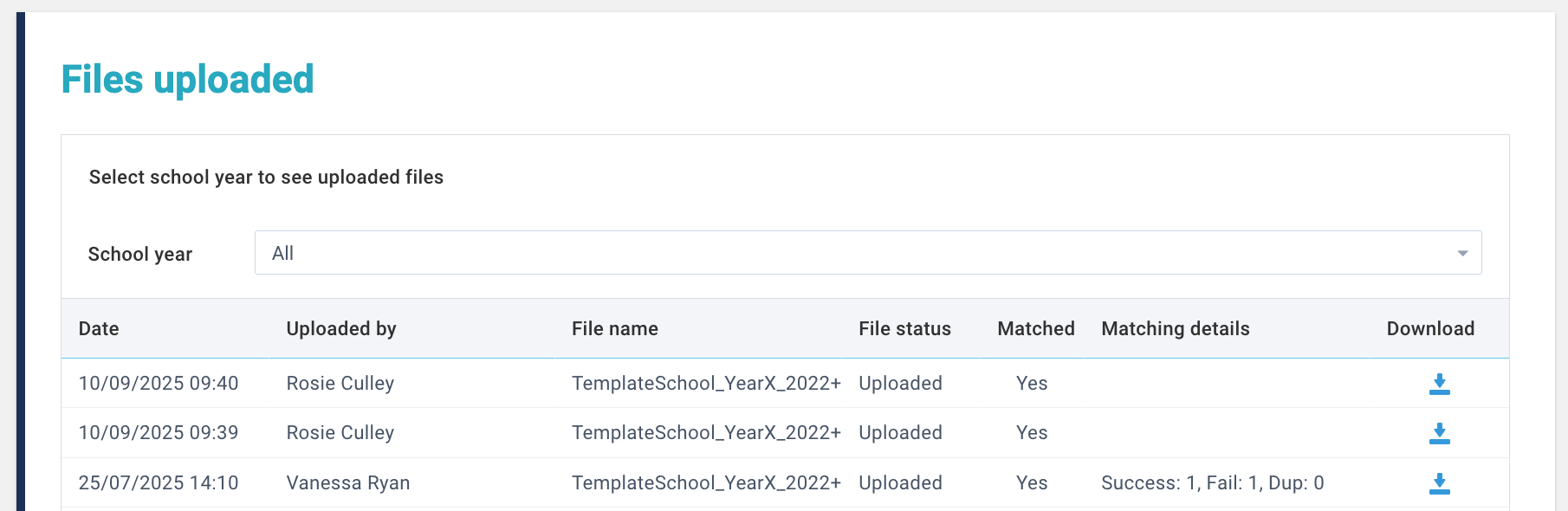Image resolution: width=1568 pixels, height=511 pixels.
Task: Select Uploaded status in the 09:39 row
Action: click(900, 433)
